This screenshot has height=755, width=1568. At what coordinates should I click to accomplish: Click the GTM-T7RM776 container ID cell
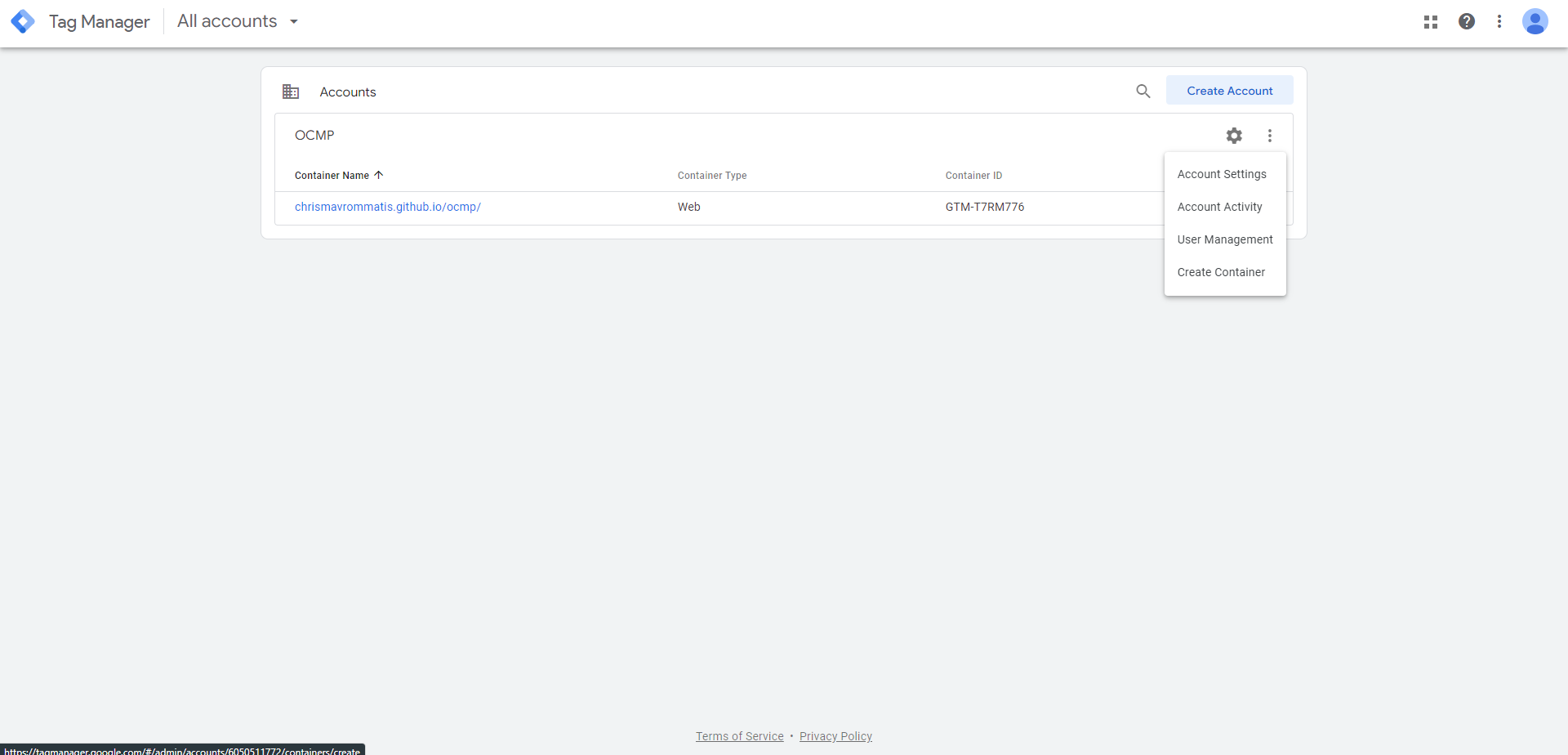985,208
